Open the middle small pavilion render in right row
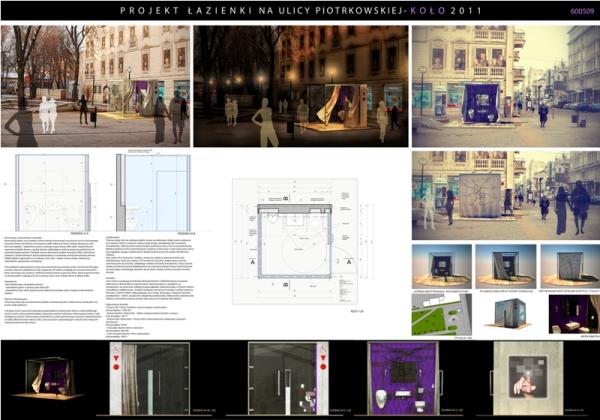The width and height of the screenshot is (600, 420). [505, 265]
